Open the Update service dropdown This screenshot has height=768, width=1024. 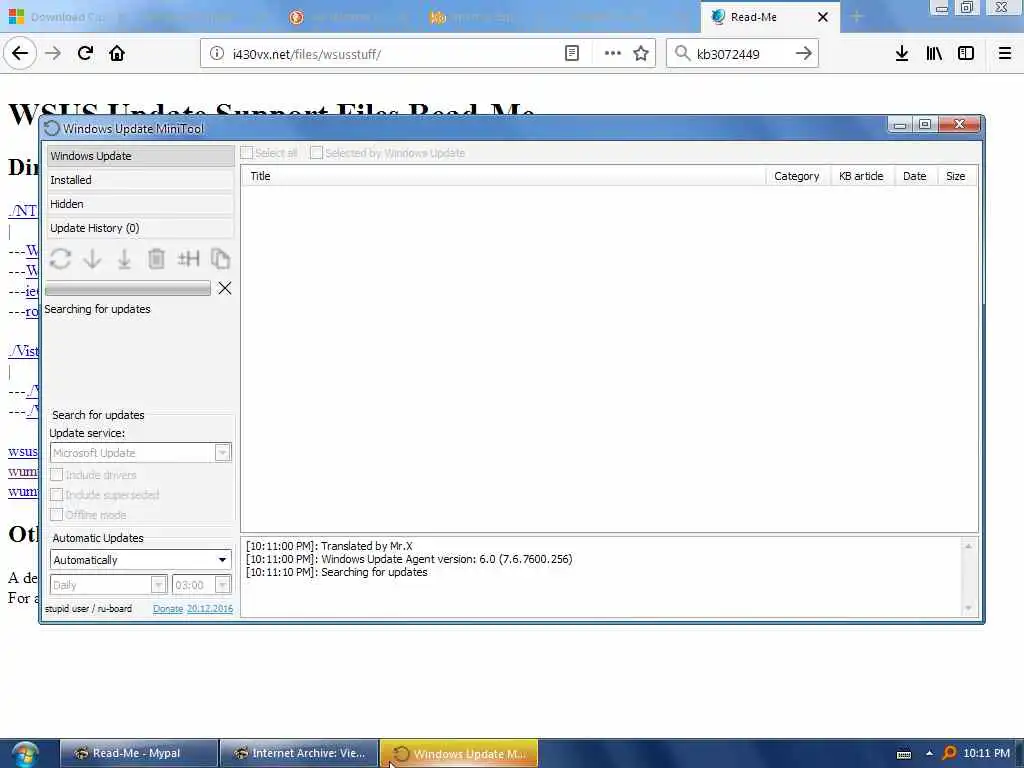click(140, 453)
